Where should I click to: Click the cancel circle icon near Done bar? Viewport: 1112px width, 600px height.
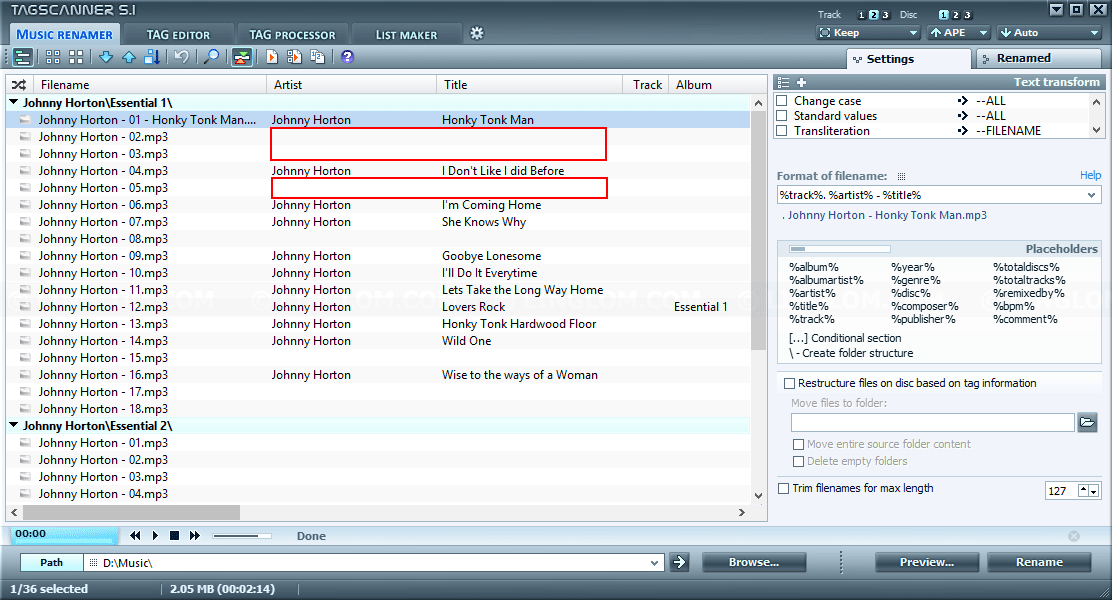tap(1074, 536)
